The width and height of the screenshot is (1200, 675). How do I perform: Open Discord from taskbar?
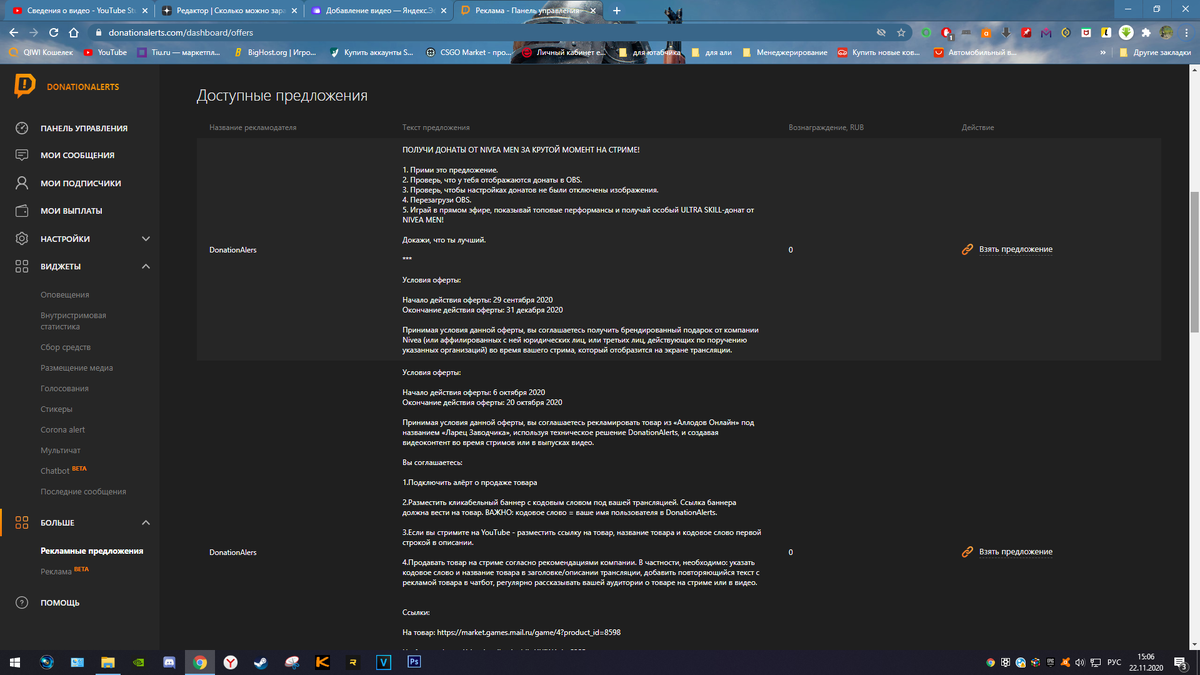click(169, 662)
